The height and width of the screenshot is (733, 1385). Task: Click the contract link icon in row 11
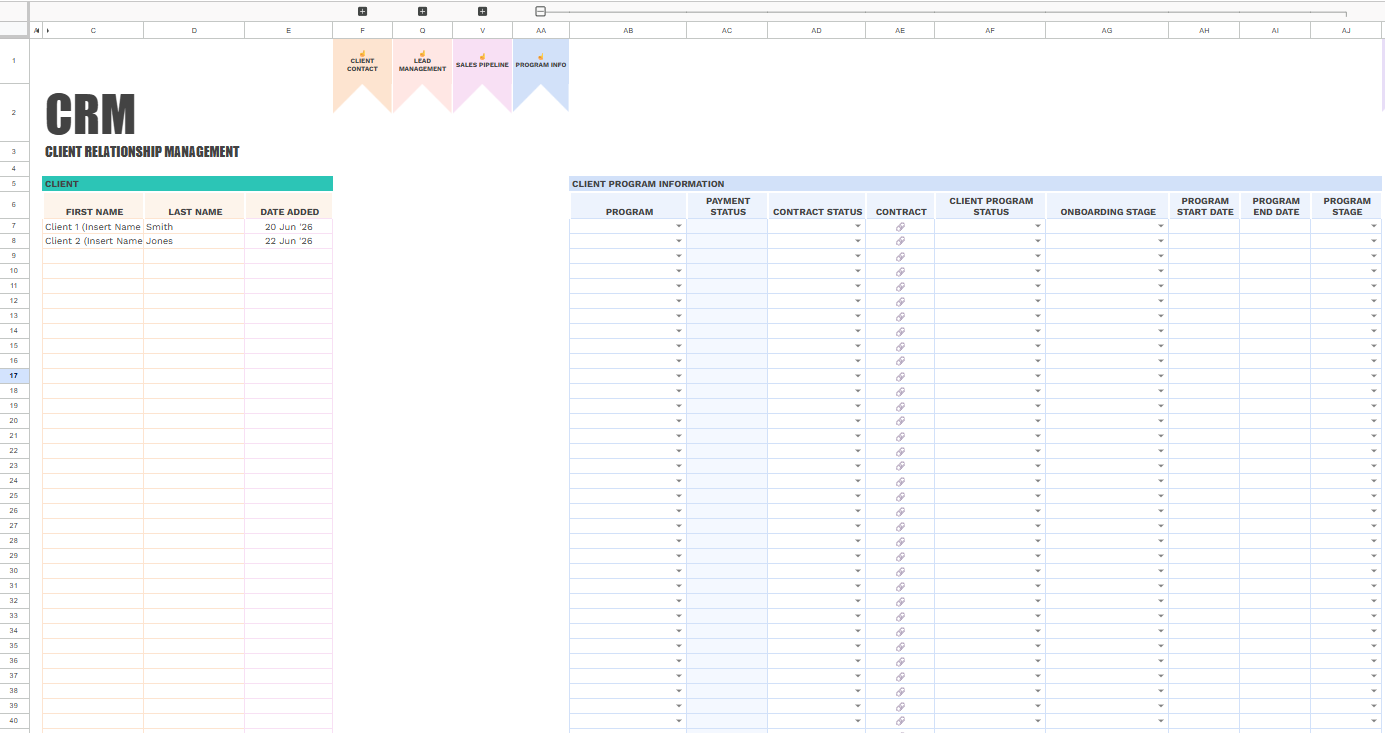tap(900, 287)
